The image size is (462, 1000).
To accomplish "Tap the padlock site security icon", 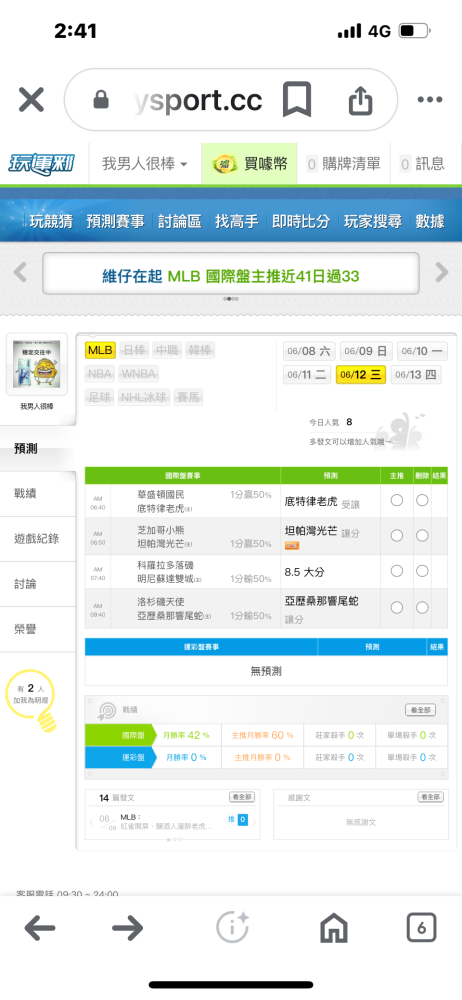I will (x=101, y=99).
